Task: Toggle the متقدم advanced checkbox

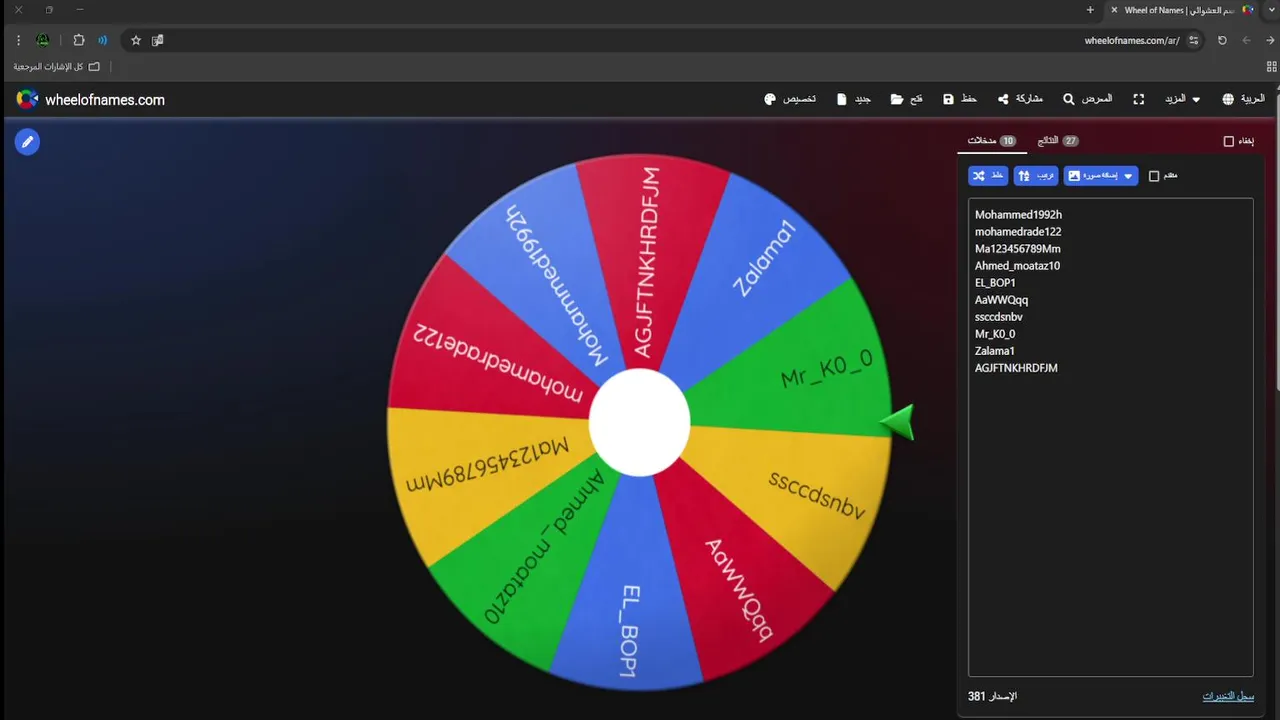Action: point(1154,176)
